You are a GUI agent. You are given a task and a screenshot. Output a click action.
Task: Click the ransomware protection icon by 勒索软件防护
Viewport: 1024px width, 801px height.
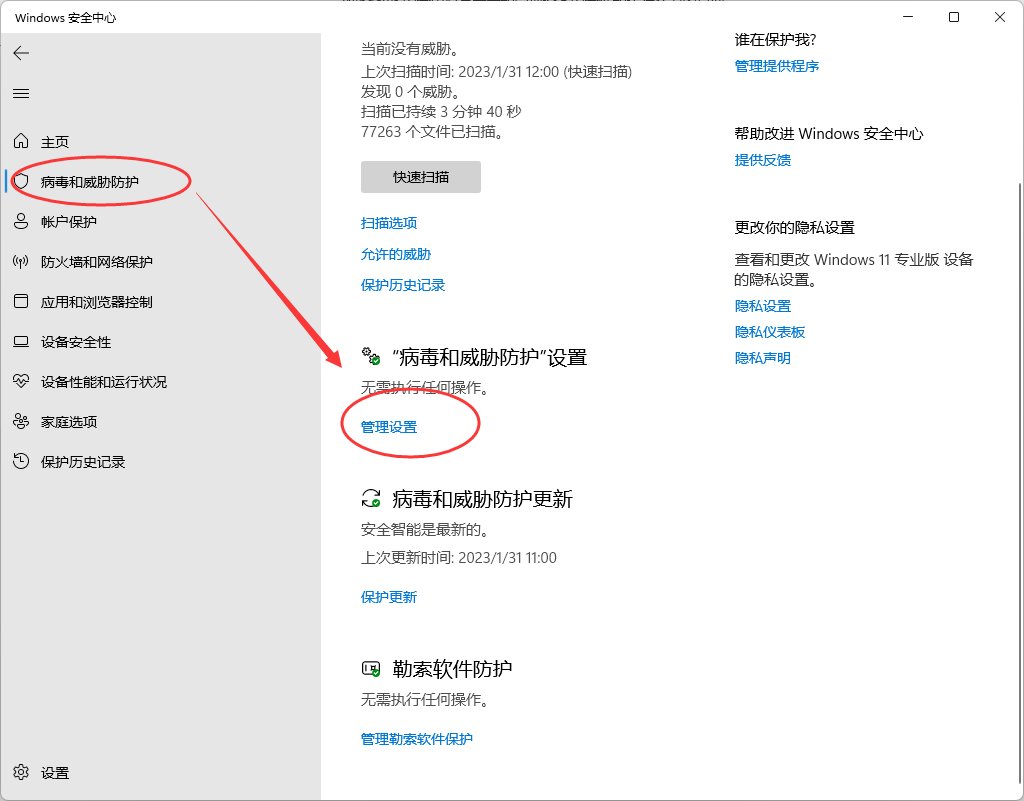click(x=371, y=668)
